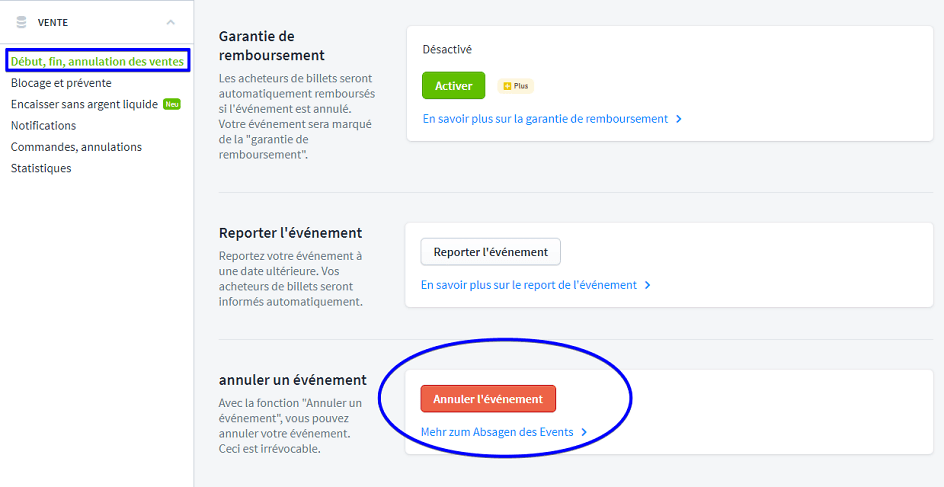Click the stacked-coins icon beside VENTE
The height and width of the screenshot is (487, 944).
pos(21,22)
